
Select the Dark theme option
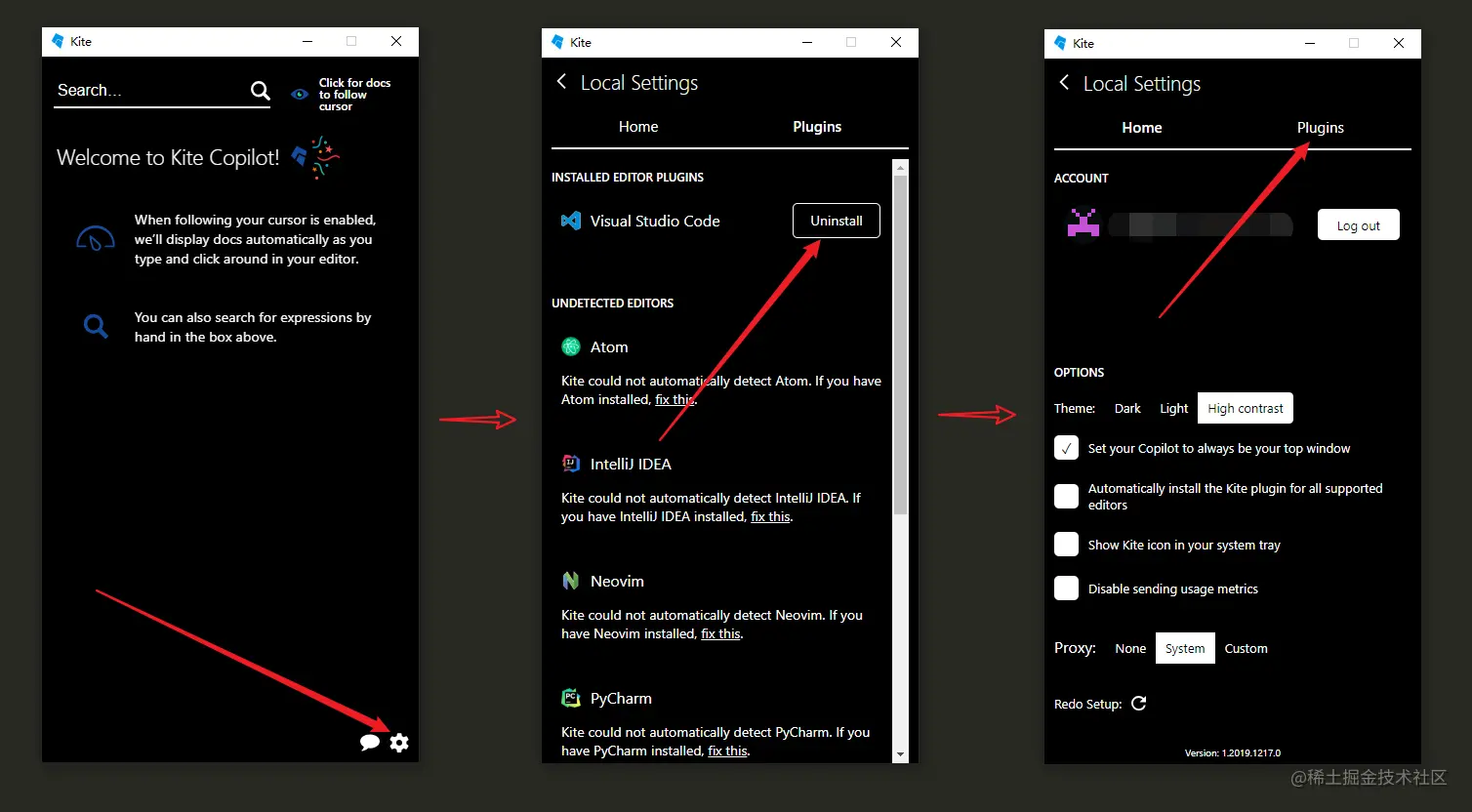click(1127, 408)
